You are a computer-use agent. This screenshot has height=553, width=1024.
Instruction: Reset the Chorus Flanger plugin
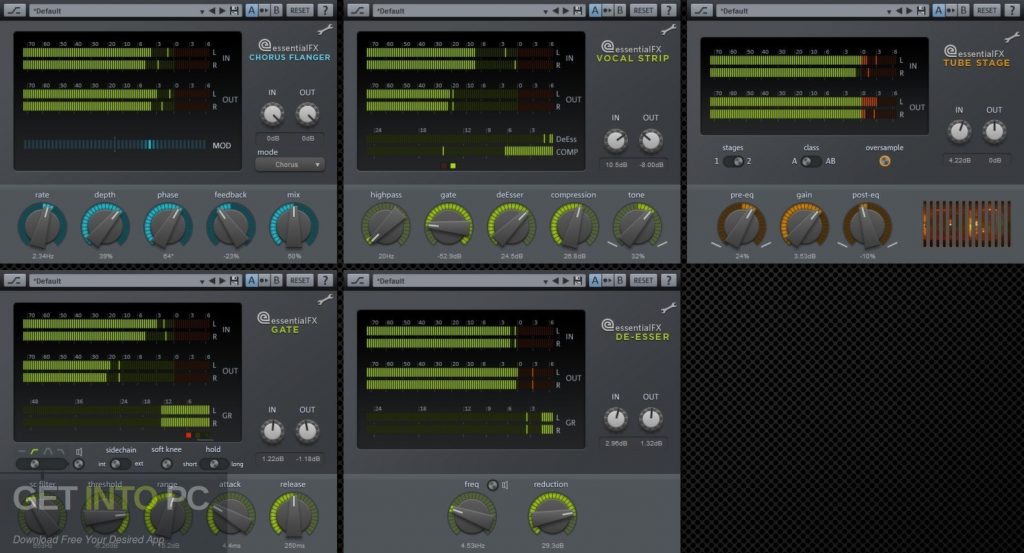(300, 10)
